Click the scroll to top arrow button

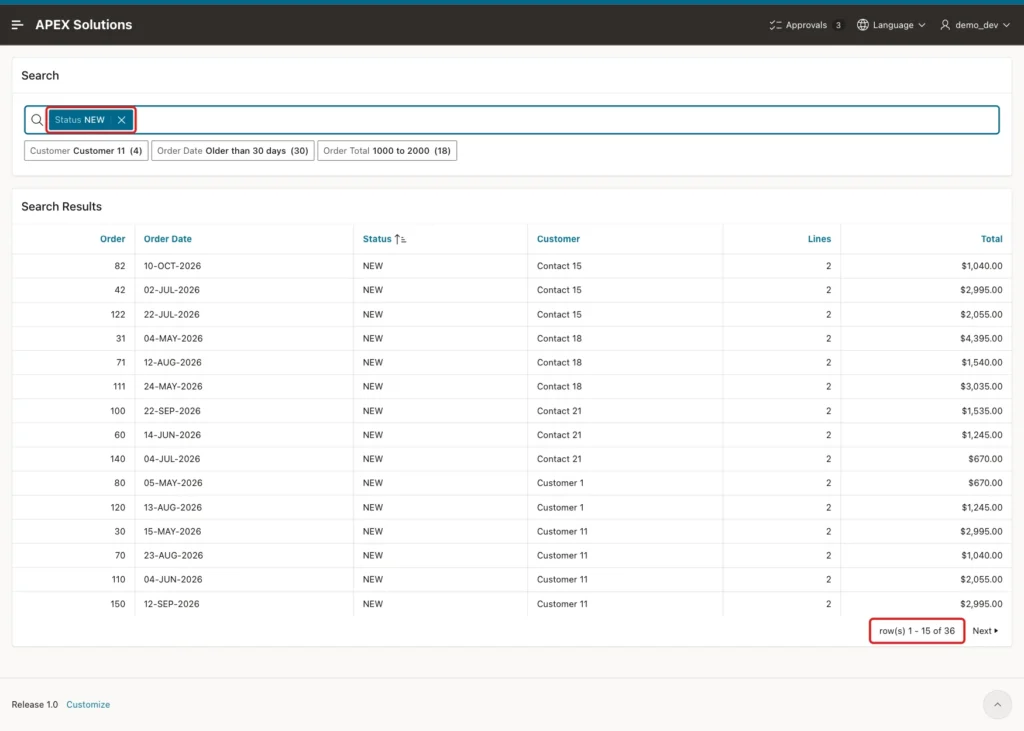997,704
